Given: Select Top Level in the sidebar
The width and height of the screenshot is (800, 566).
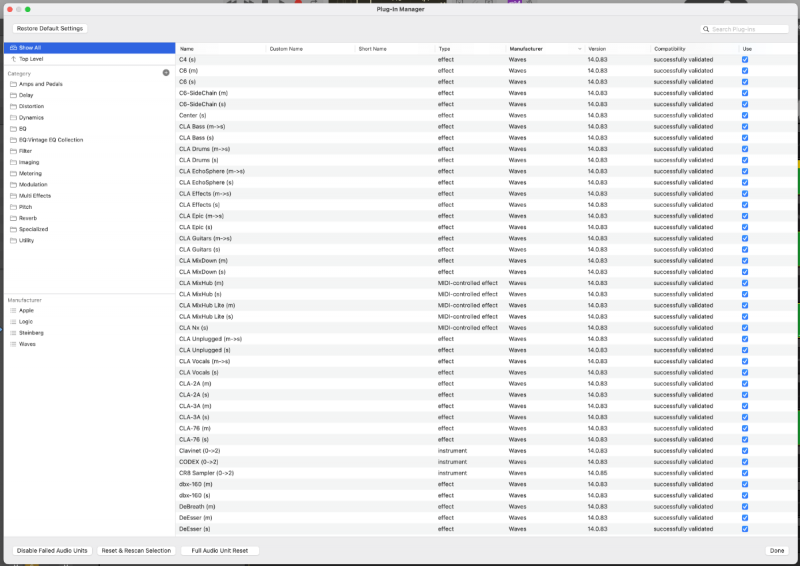Looking at the screenshot, I should 89,59.
